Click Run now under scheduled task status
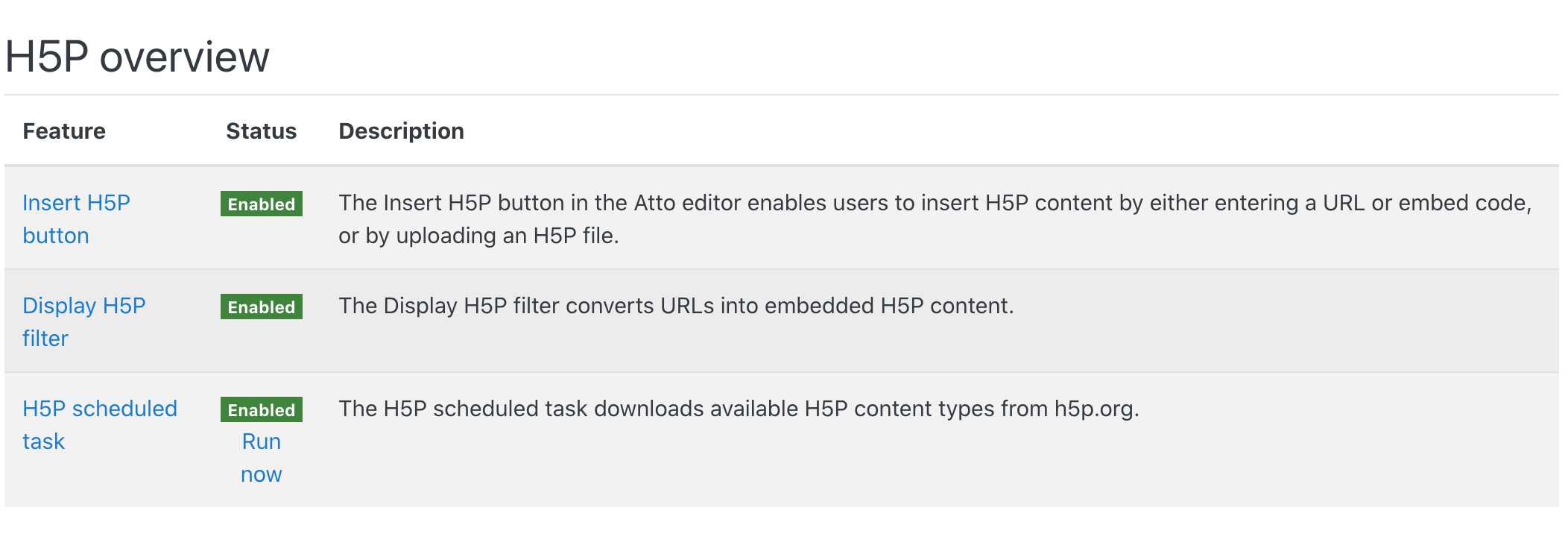This screenshot has width=1568, height=534. 261,457
